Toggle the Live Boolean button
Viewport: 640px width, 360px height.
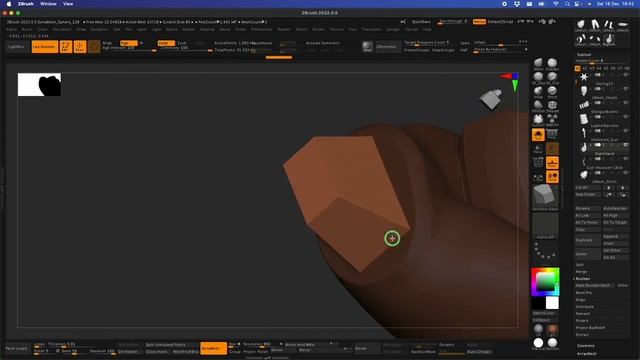[x=44, y=47]
